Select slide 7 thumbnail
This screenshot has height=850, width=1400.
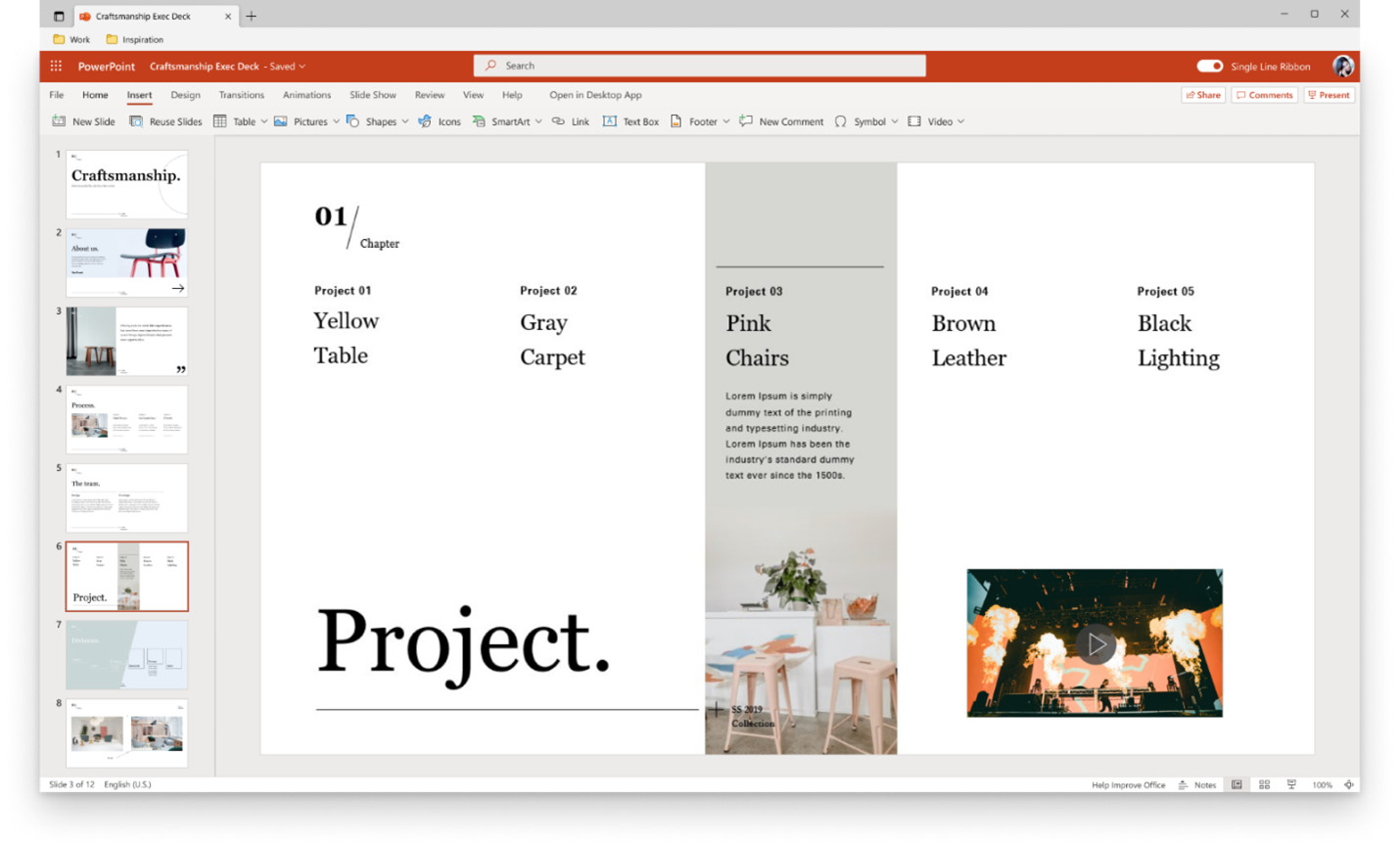coord(127,654)
